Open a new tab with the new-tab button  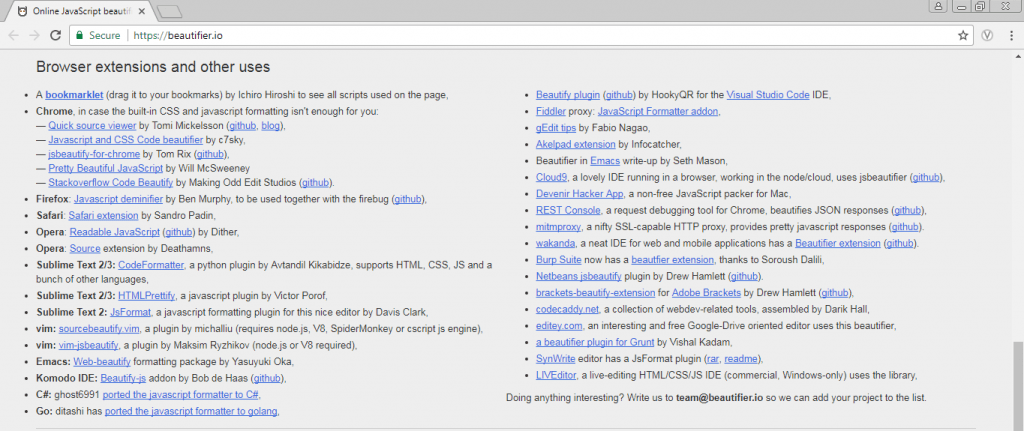[169, 11]
